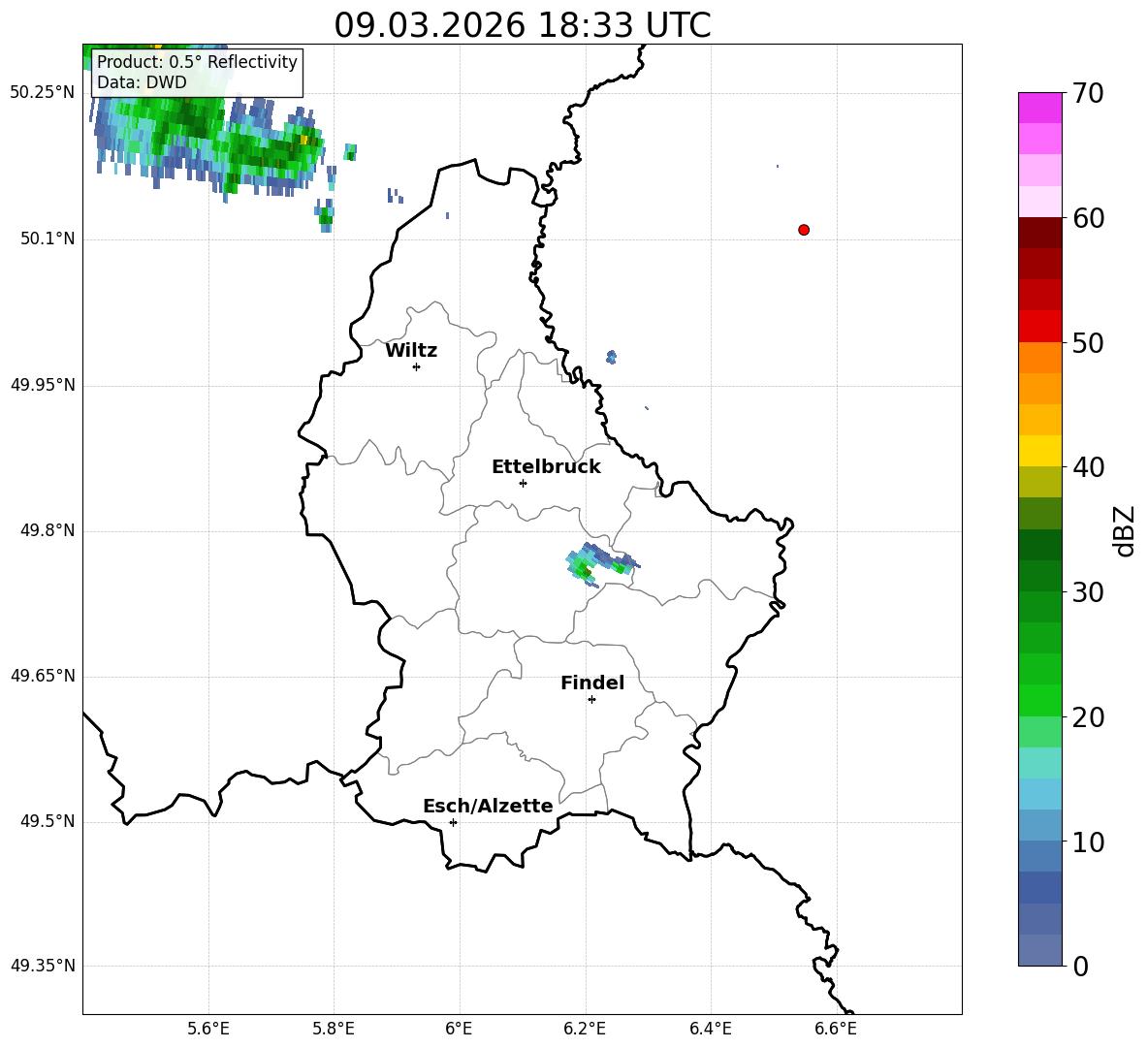Click the magenta swatch atop the colorbar
This screenshot has height=1048, width=1148.
[1040, 108]
